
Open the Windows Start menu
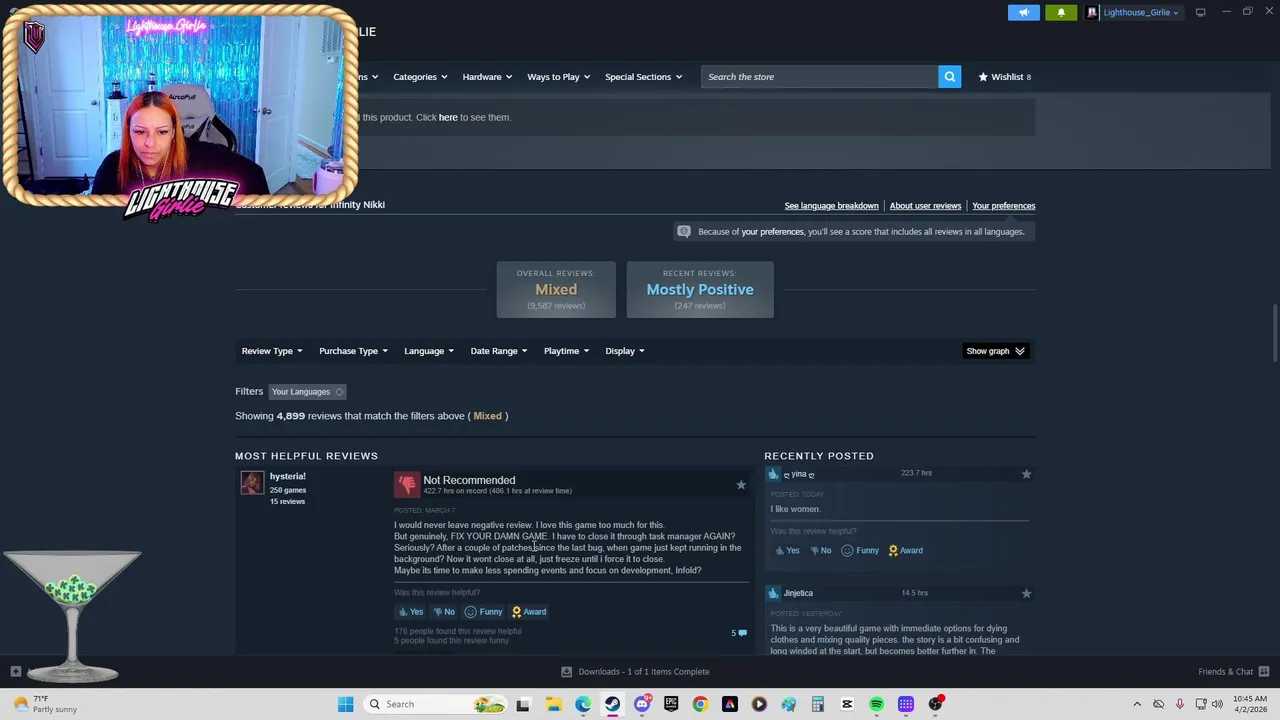[345, 704]
